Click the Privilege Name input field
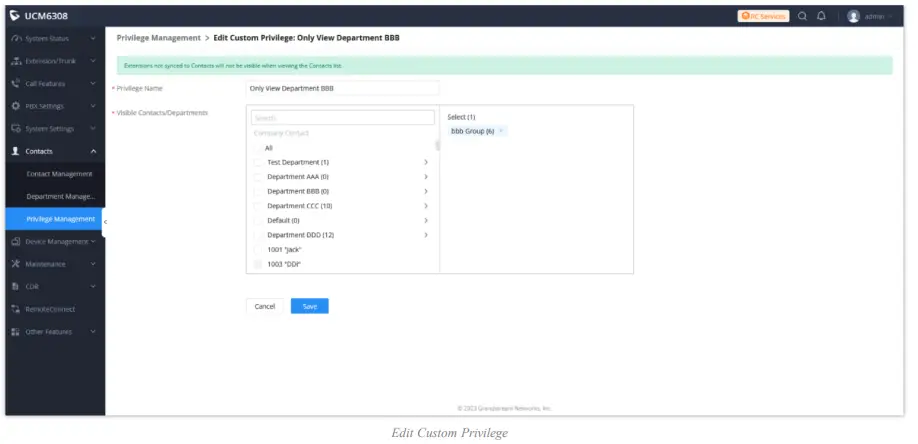This screenshot has width=918, height=444. pyautogui.click(x=342, y=88)
